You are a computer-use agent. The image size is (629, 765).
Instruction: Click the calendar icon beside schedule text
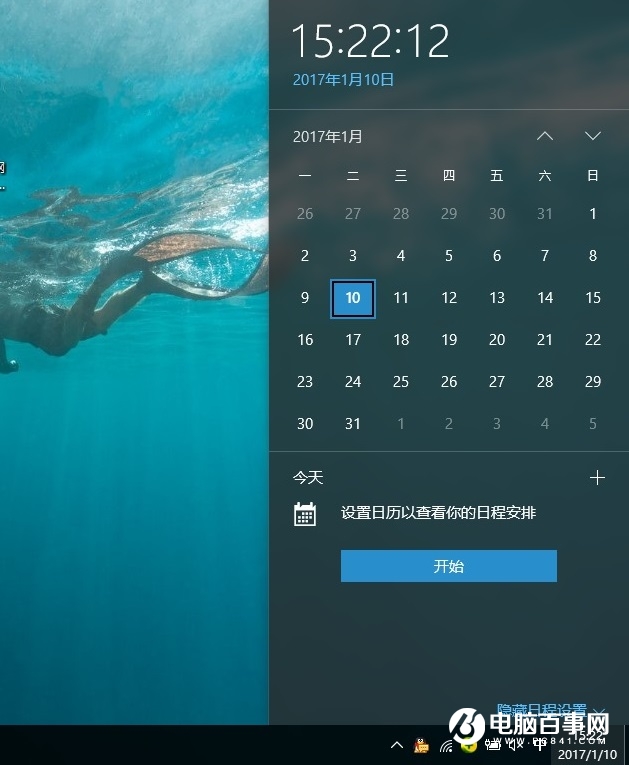(x=305, y=514)
